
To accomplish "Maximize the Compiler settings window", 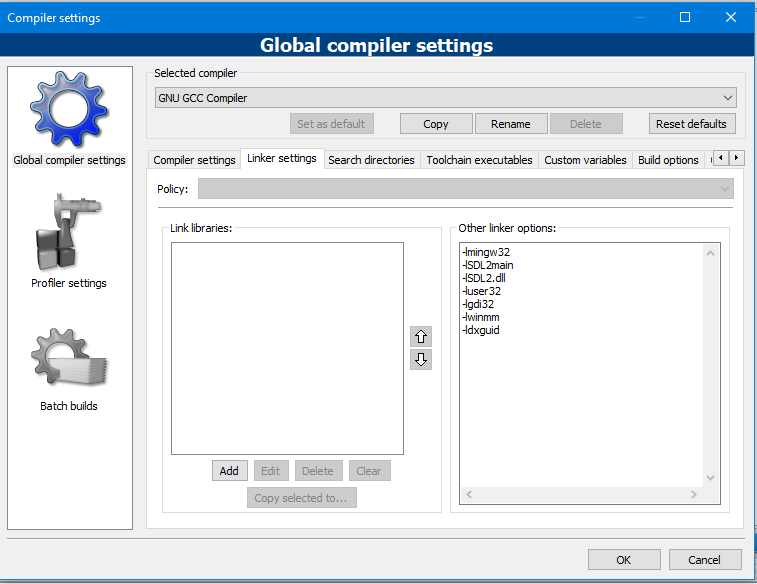I will click(x=685, y=17).
